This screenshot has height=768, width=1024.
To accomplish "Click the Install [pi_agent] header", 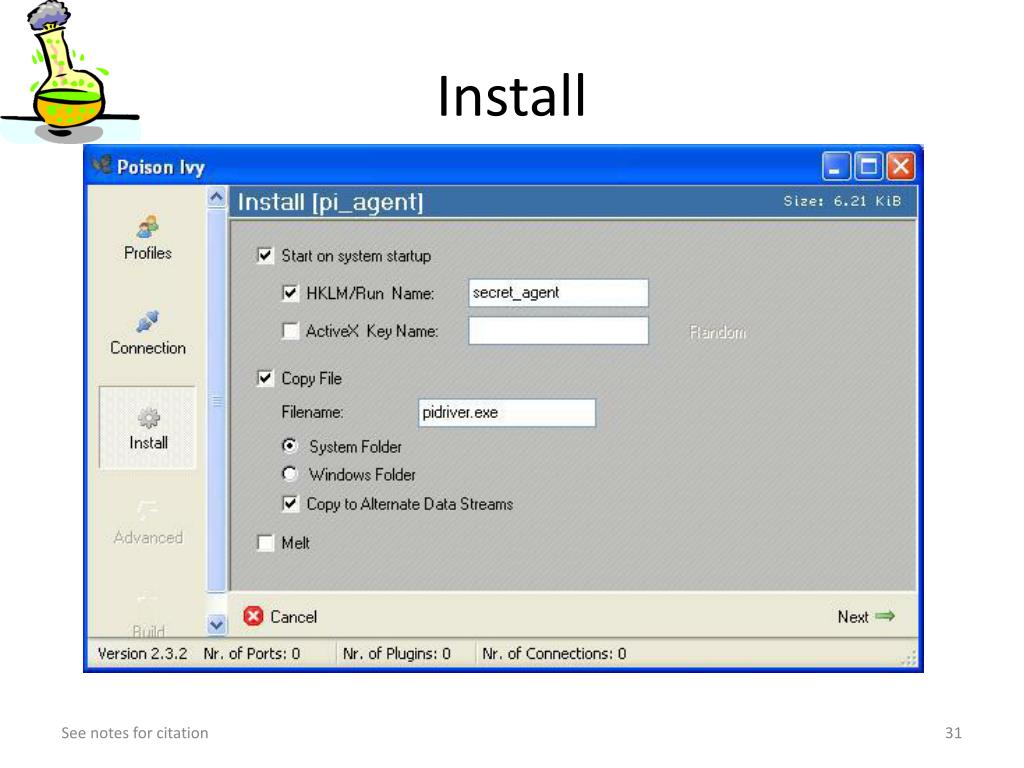I will point(330,202).
